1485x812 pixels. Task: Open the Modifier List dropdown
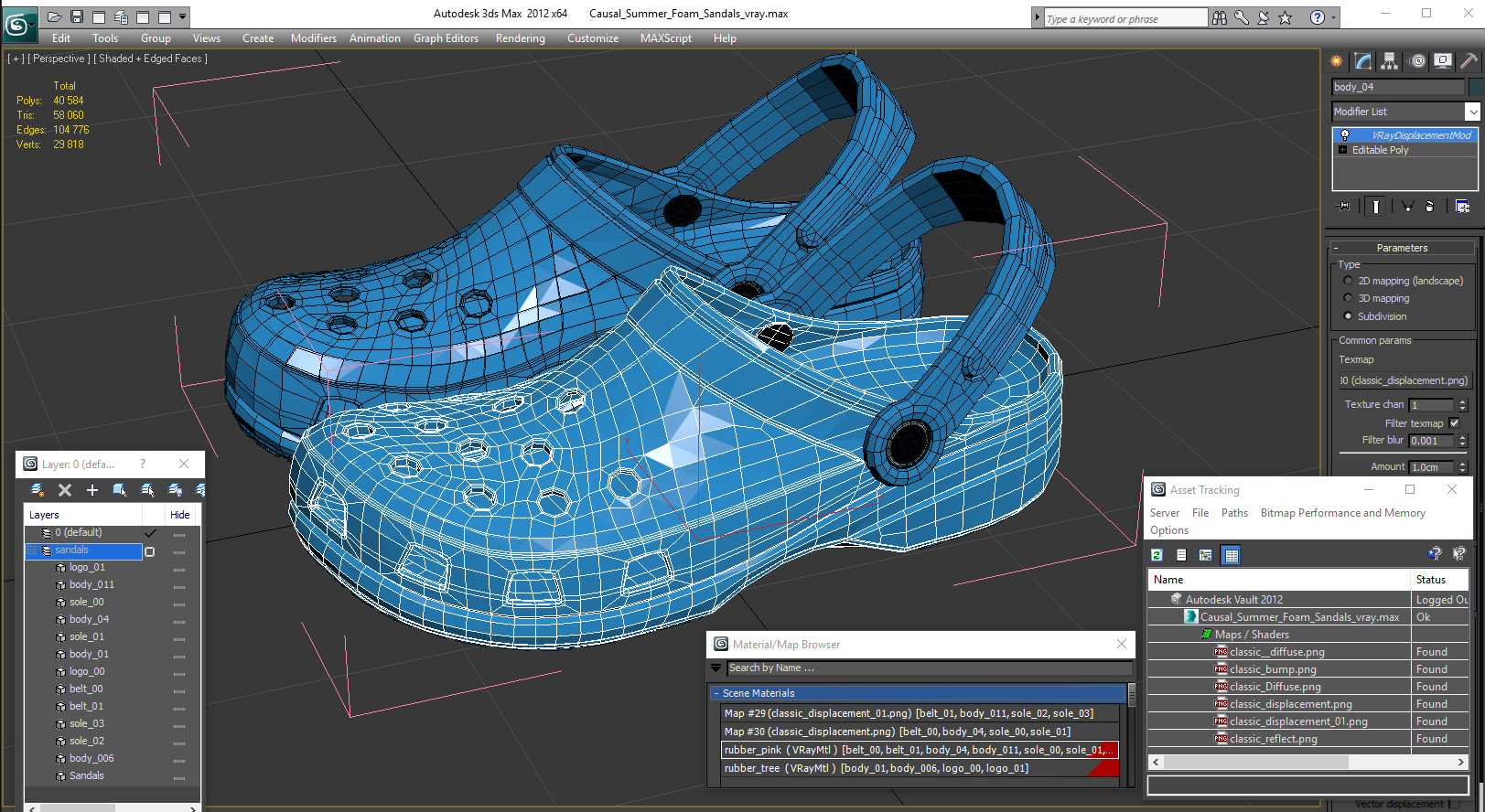point(1472,112)
